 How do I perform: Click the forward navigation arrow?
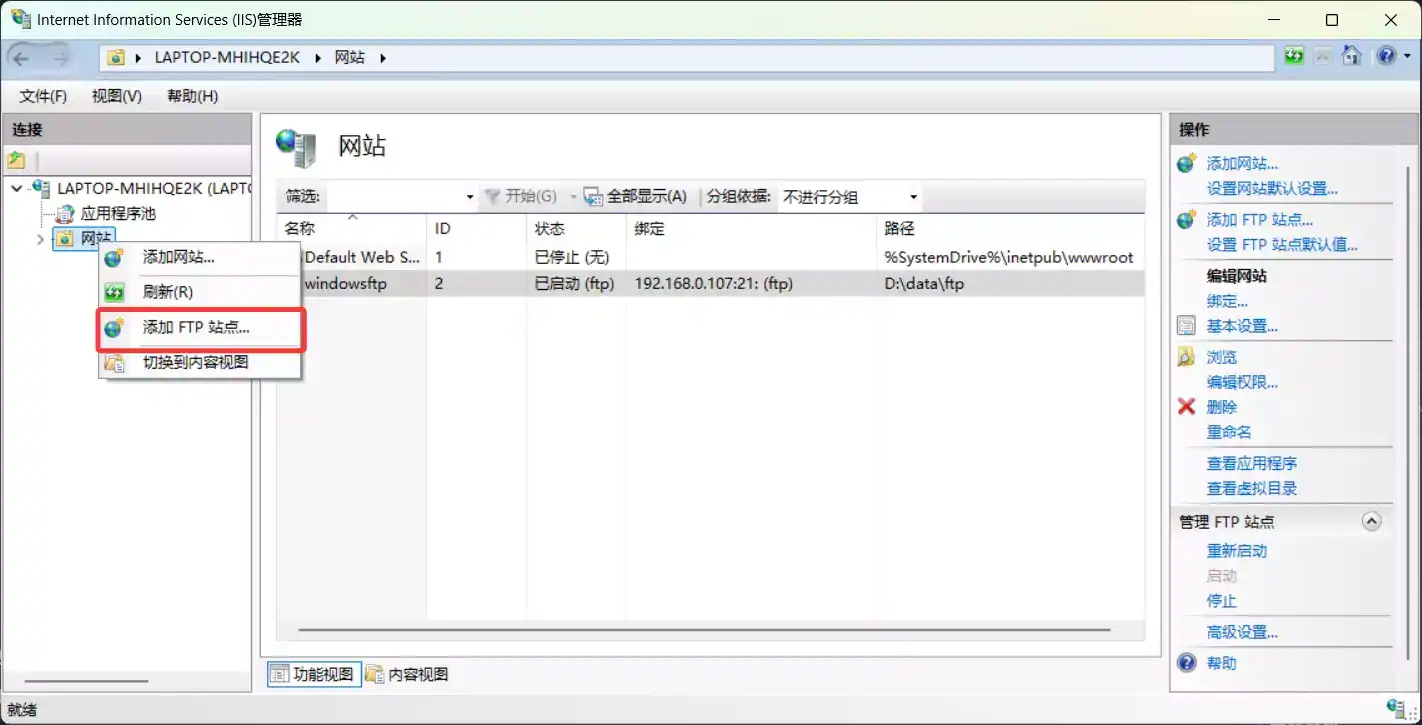tap(61, 58)
